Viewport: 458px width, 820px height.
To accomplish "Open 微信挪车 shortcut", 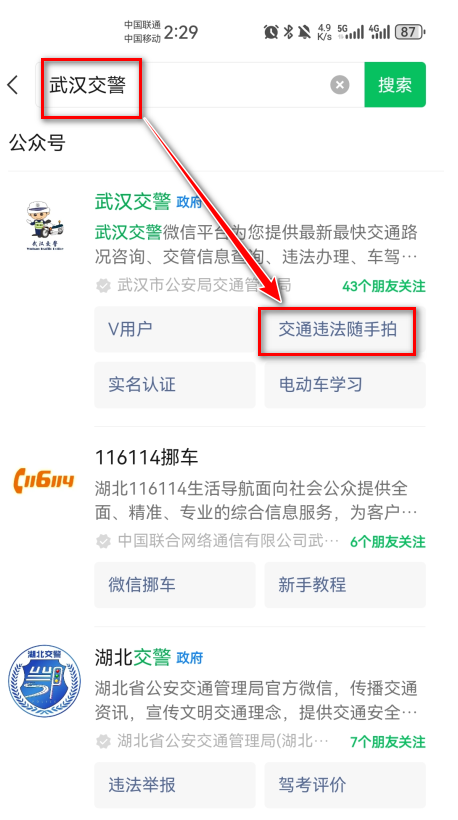I will click(x=175, y=585).
